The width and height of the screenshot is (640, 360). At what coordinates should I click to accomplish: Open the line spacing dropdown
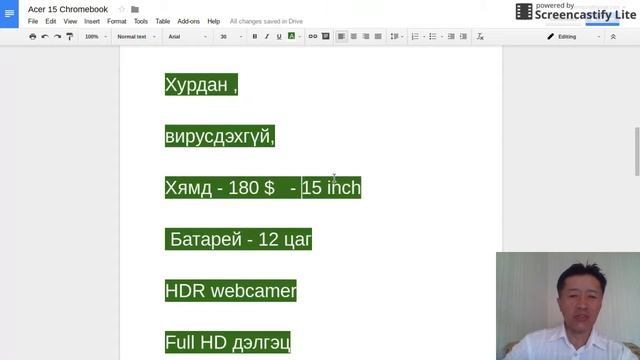coord(396,37)
